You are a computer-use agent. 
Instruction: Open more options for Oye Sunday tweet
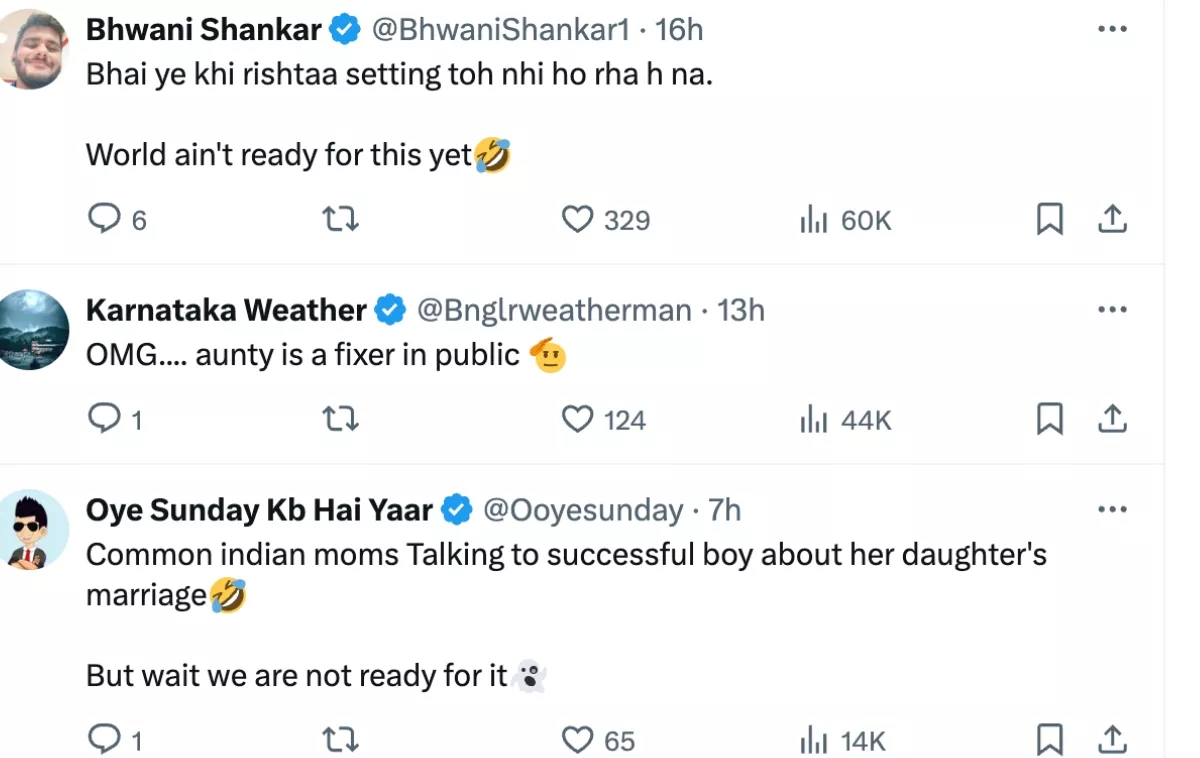[1112, 510]
